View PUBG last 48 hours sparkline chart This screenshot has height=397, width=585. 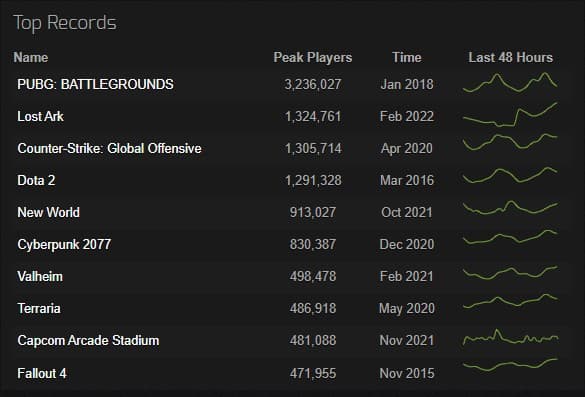tap(510, 82)
